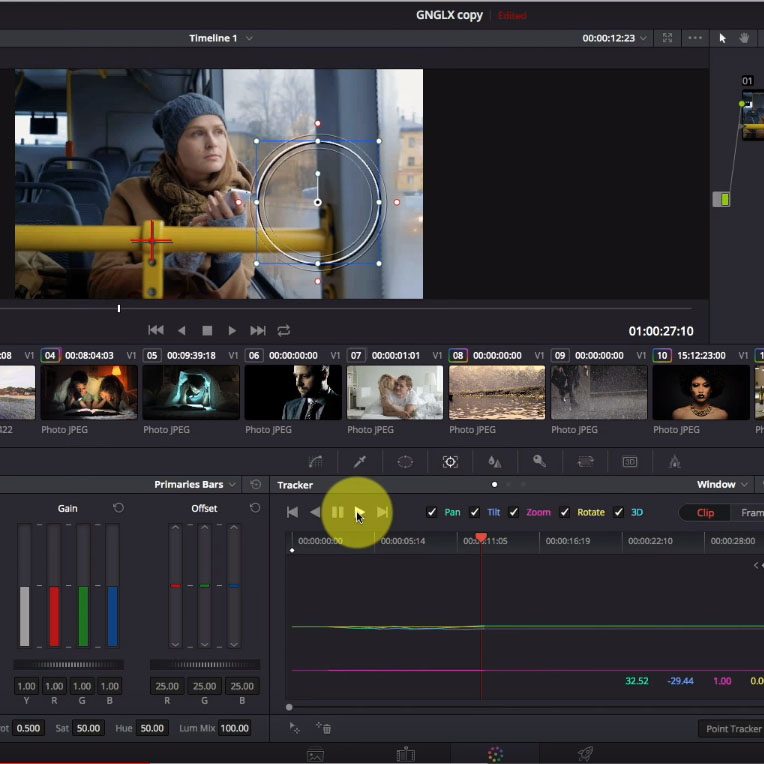This screenshot has height=764, width=764.
Task: Switch to the Edit page
Action: pyautogui.click(x=405, y=754)
